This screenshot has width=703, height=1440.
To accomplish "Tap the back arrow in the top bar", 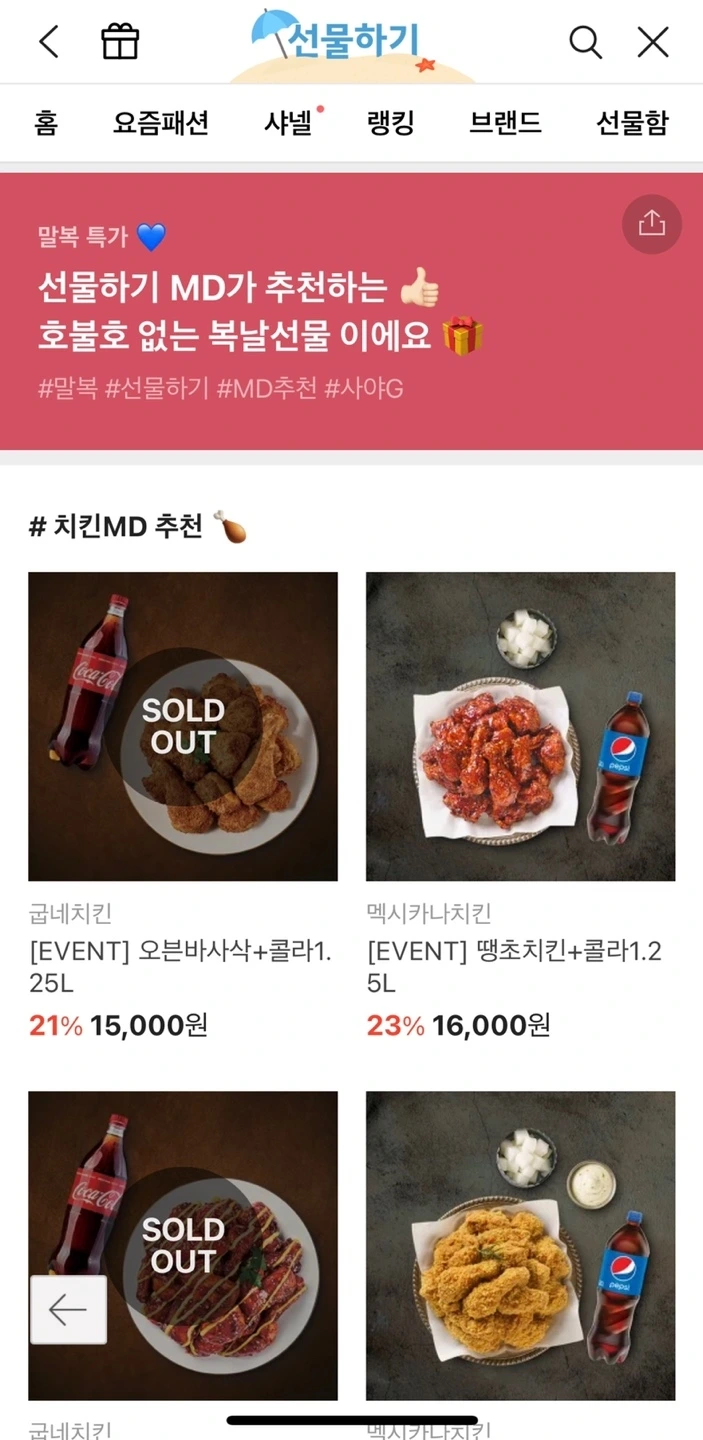I will coord(48,41).
